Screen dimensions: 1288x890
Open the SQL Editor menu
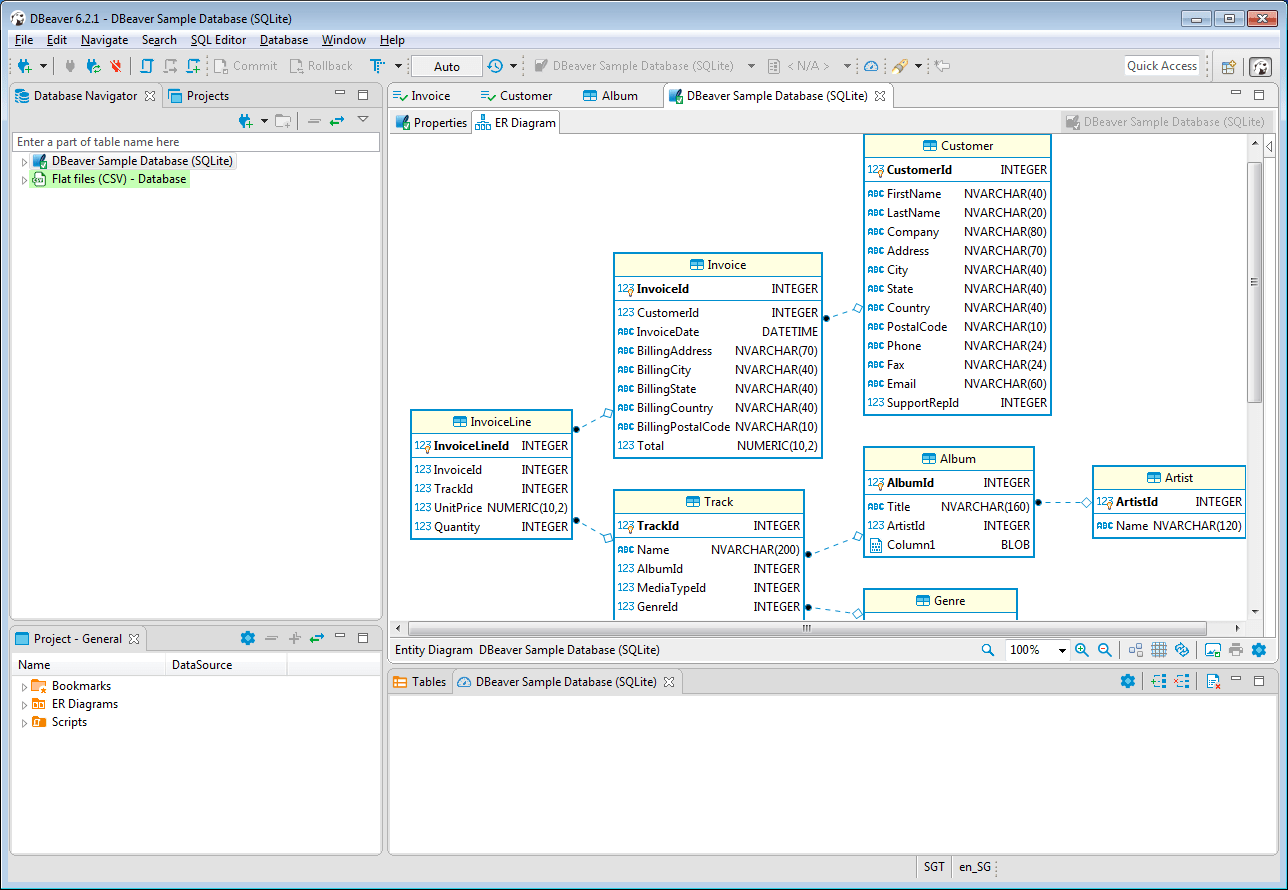[218, 40]
